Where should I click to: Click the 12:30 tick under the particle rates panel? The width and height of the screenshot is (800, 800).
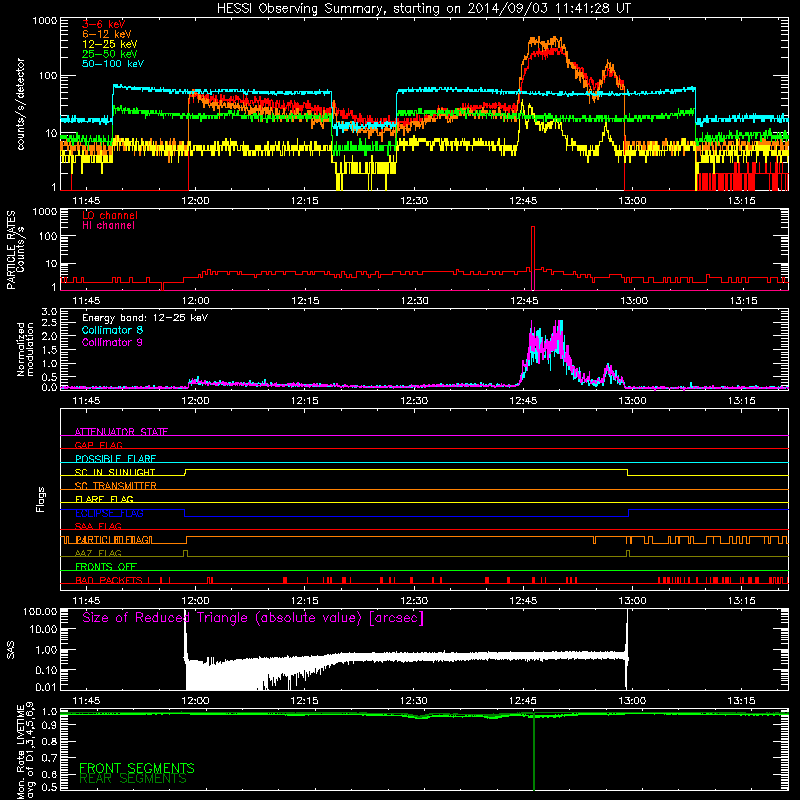coord(414,301)
